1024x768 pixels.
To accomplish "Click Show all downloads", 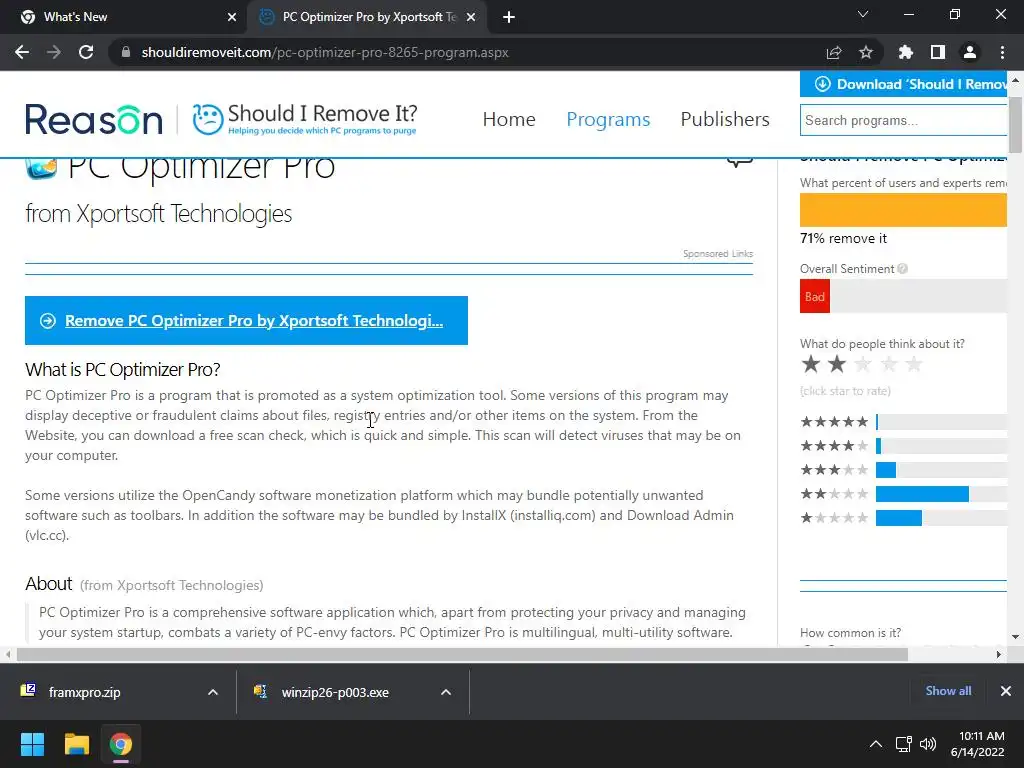I will (x=948, y=691).
